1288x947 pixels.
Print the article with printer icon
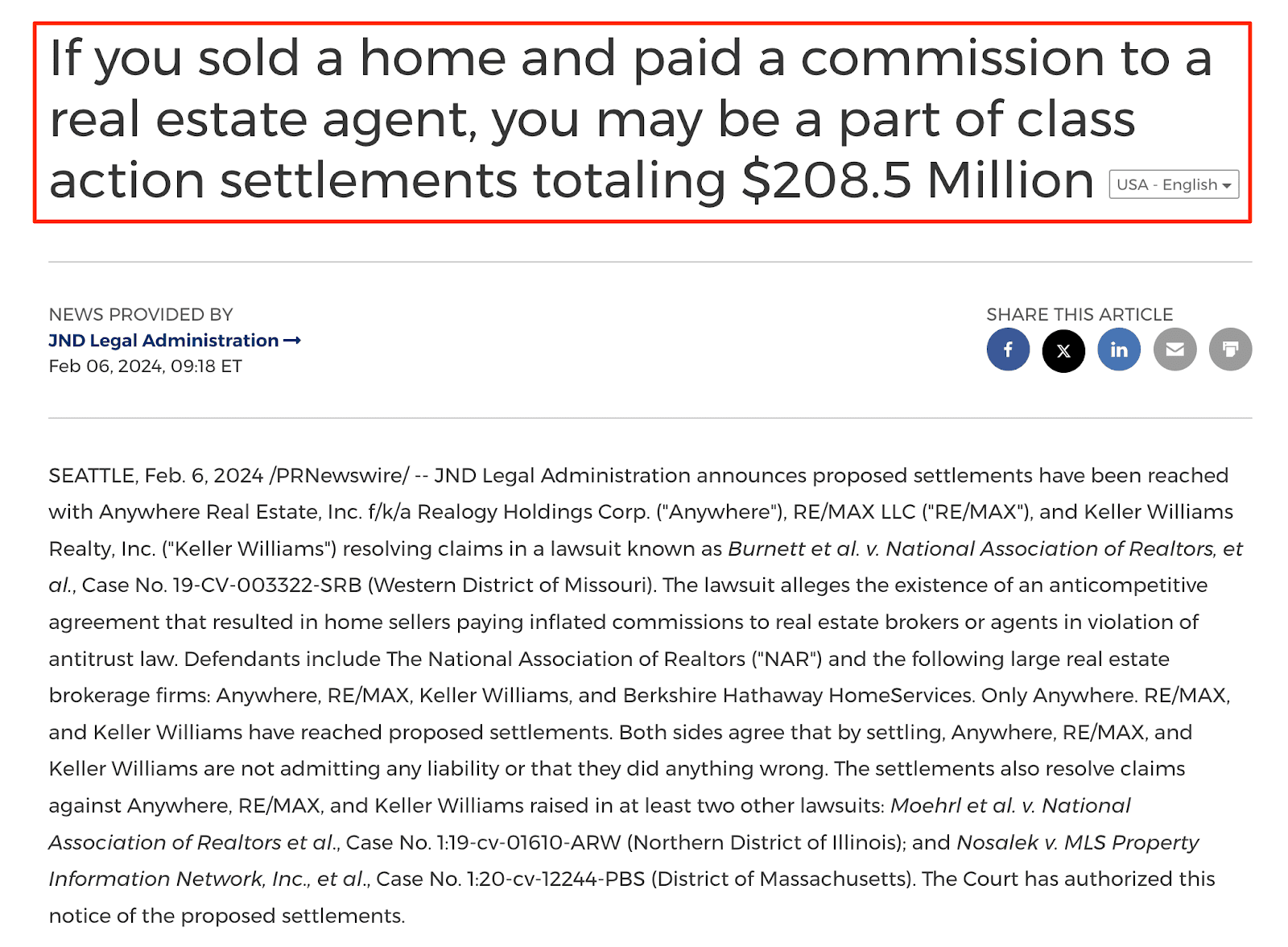pyautogui.click(x=1230, y=349)
